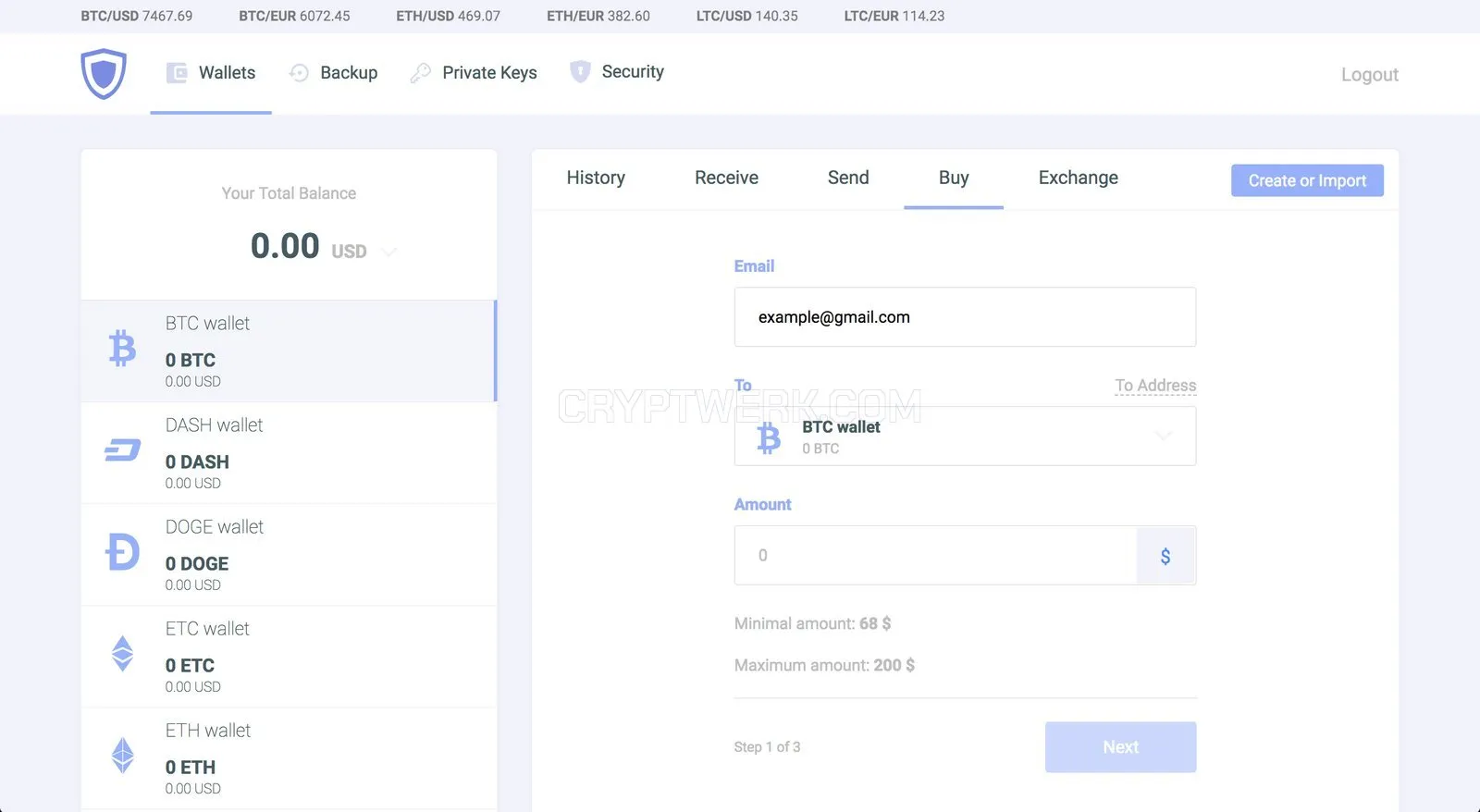Click the BTC/USD 7467.69 ticker
1480x812 pixels.
click(137, 16)
